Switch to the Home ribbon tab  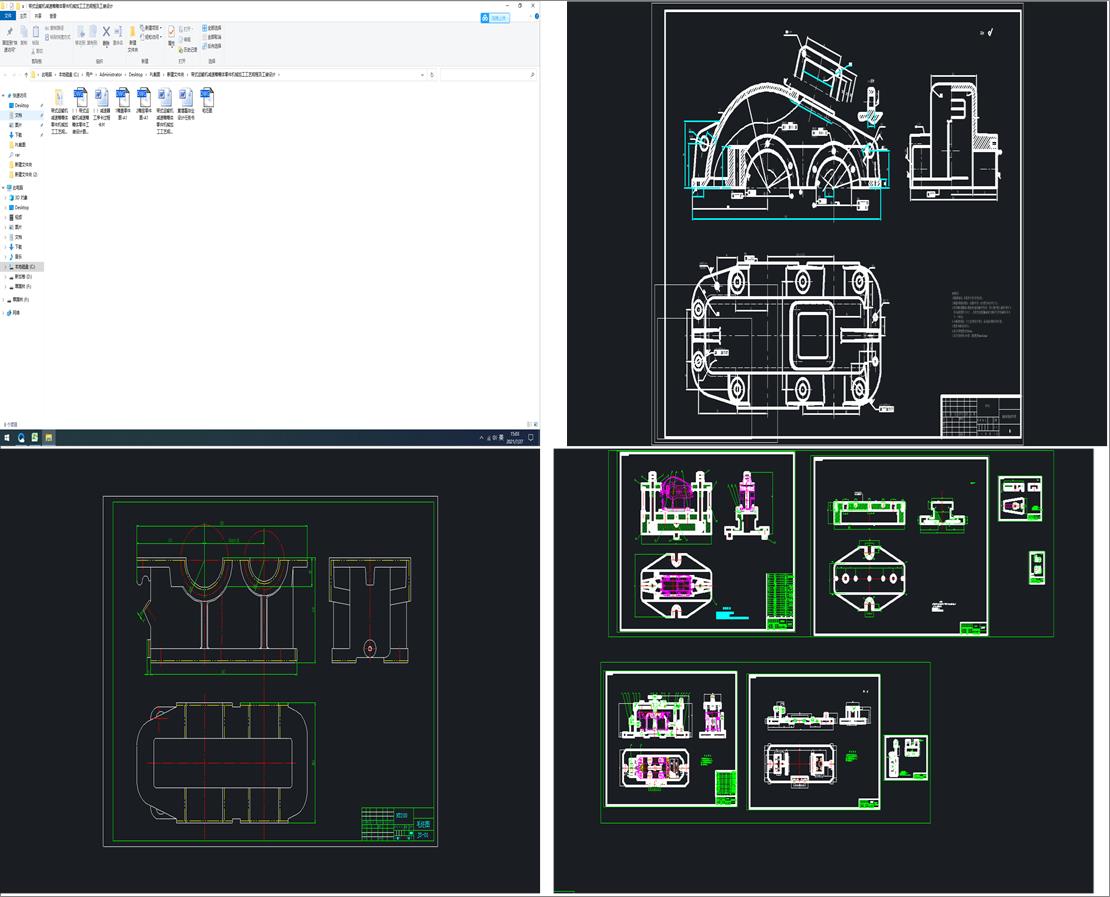(x=23, y=16)
